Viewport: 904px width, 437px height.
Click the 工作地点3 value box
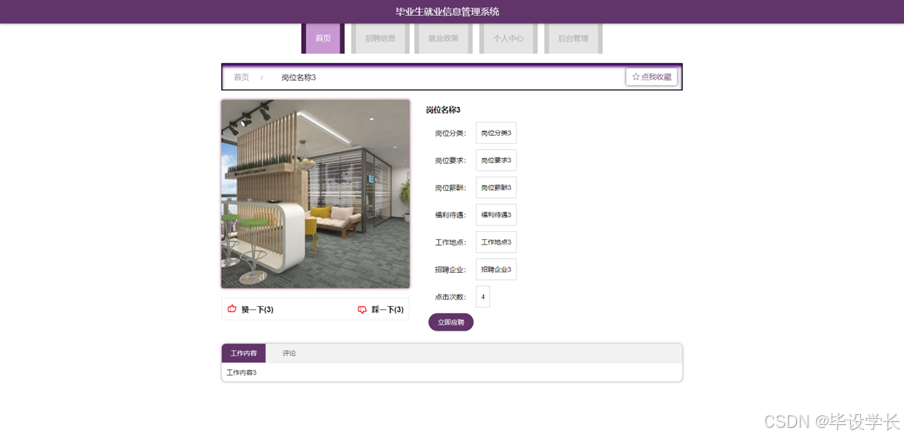[496, 242]
